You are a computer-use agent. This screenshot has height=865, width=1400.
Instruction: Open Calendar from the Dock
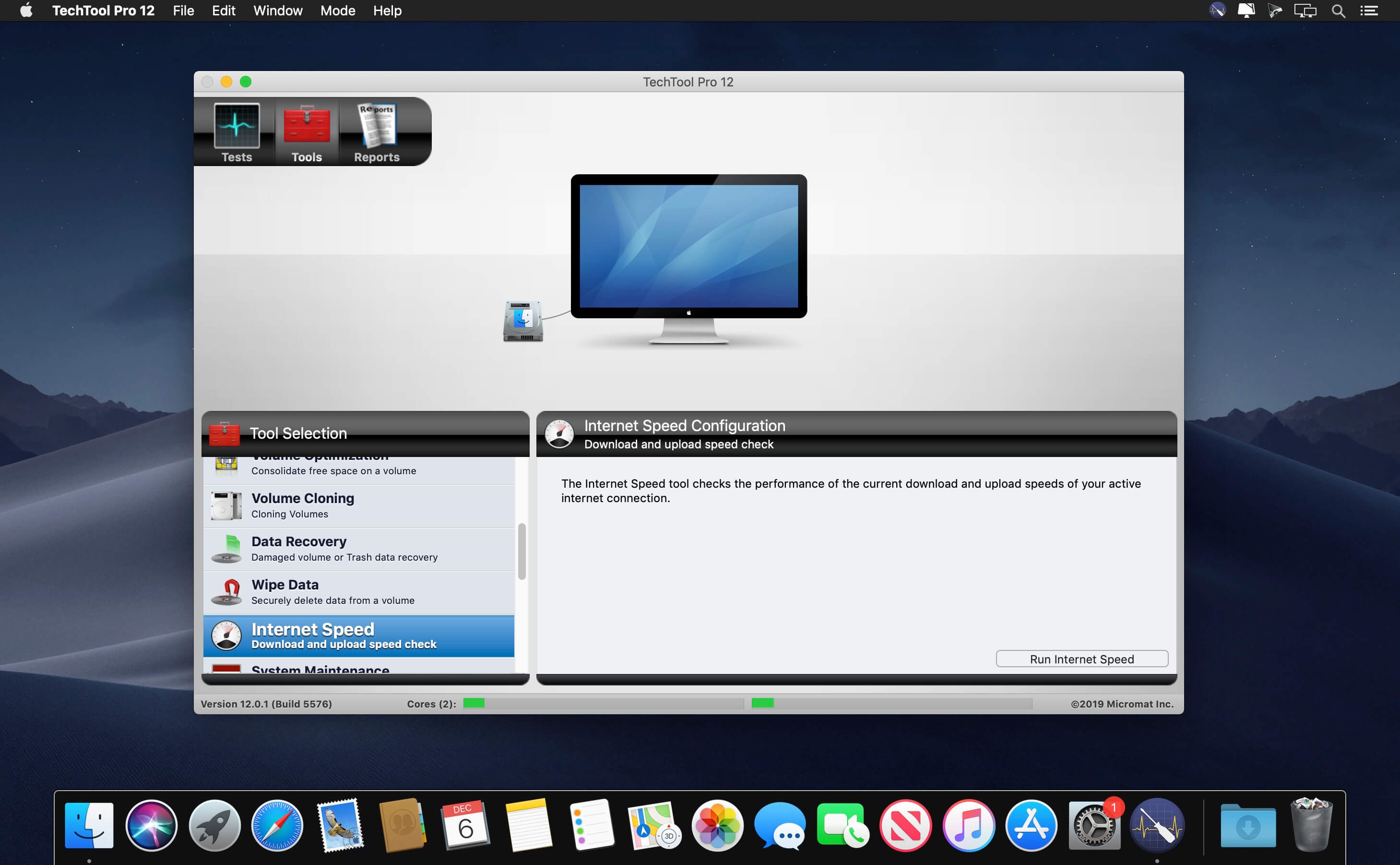coord(465,825)
